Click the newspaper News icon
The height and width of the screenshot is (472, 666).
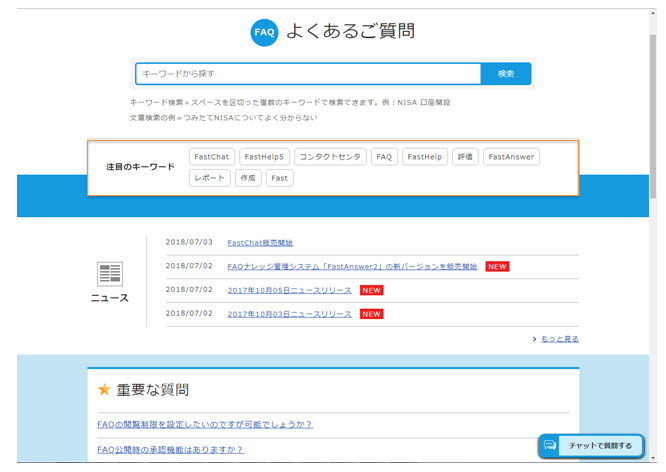110,273
